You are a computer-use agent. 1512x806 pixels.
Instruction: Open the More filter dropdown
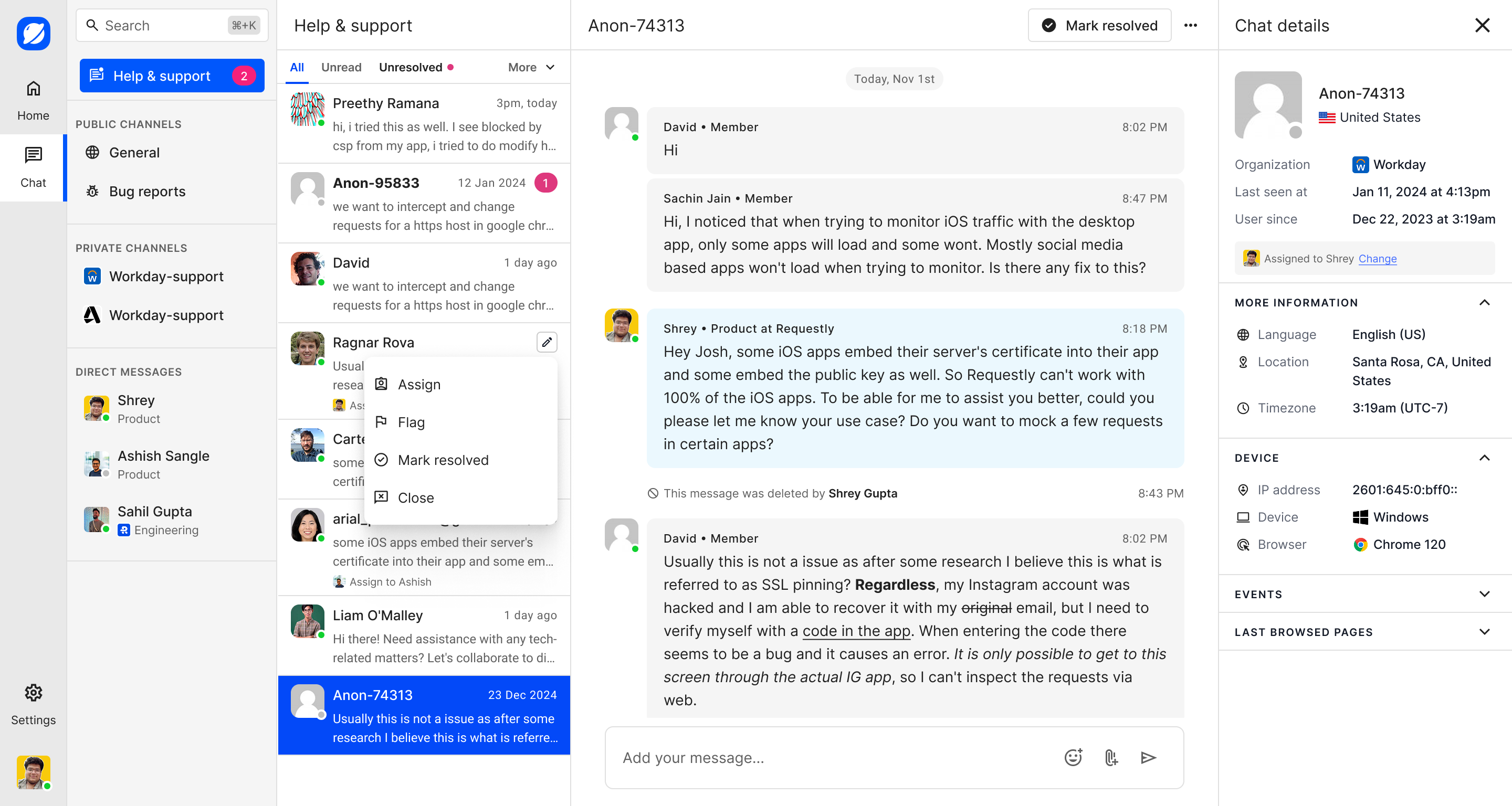point(531,68)
